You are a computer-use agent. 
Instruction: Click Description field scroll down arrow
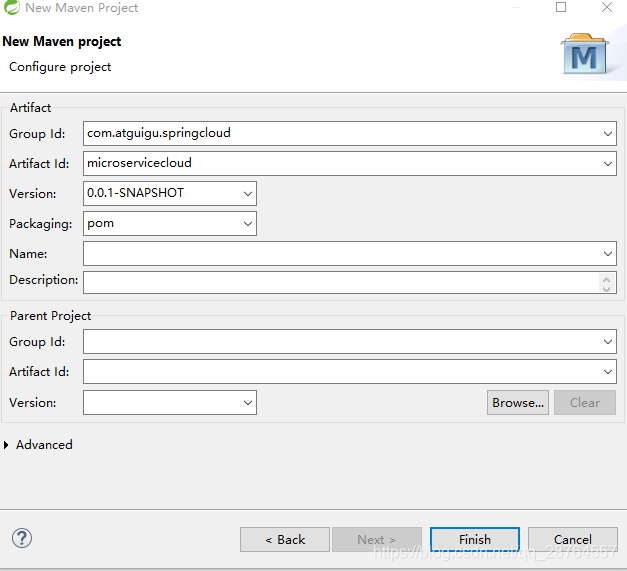coord(606,288)
